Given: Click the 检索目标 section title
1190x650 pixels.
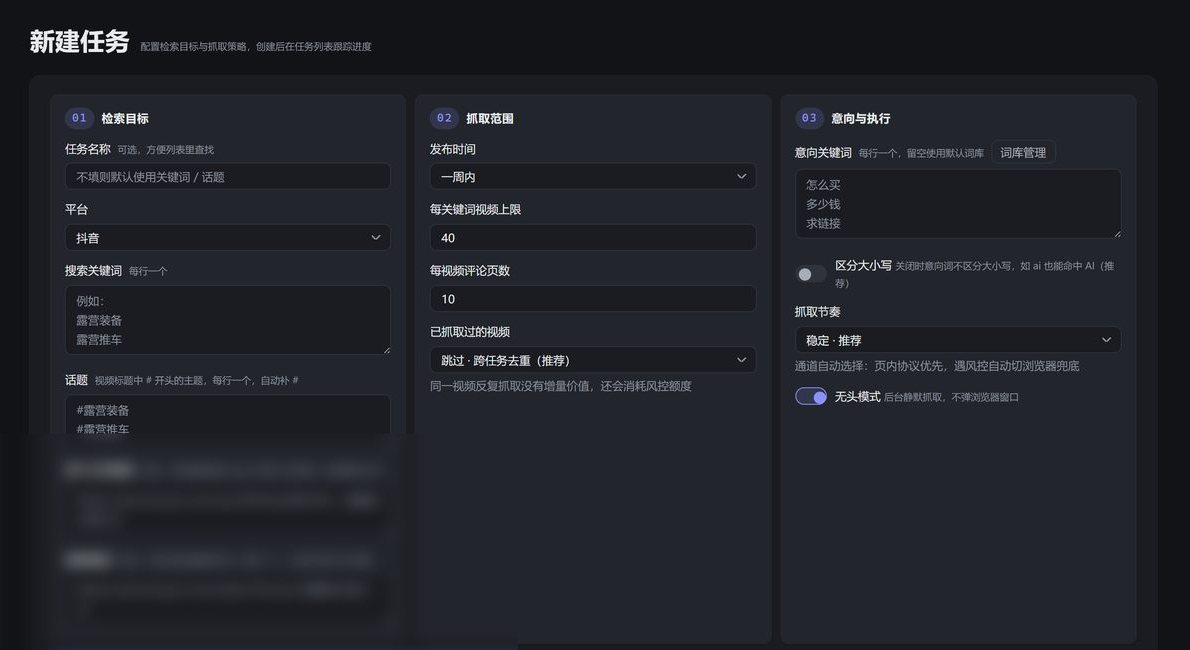Looking at the screenshot, I should 124,118.
